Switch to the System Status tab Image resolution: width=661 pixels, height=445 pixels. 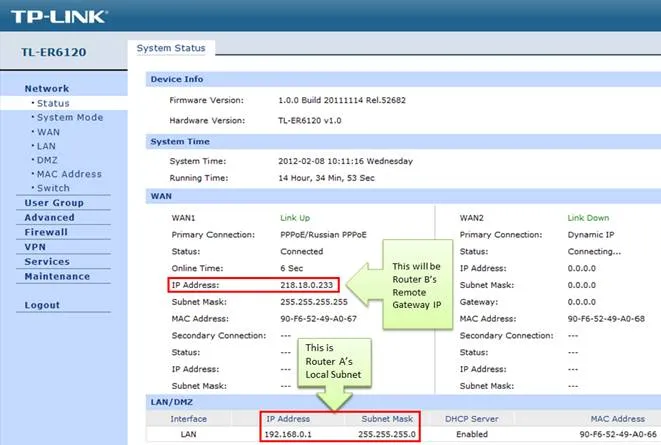coord(172,48)
